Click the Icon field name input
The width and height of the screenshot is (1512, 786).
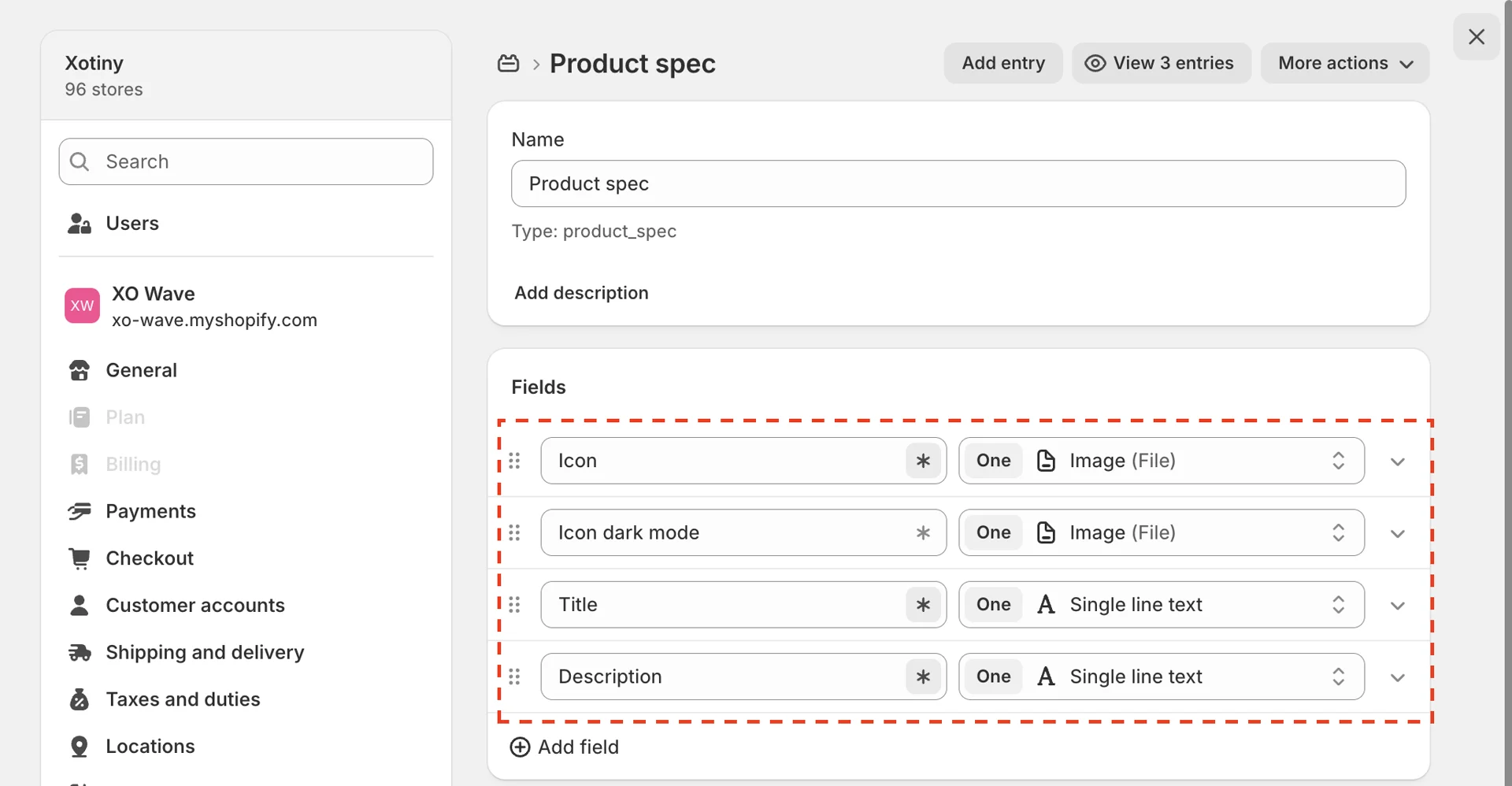743,461
